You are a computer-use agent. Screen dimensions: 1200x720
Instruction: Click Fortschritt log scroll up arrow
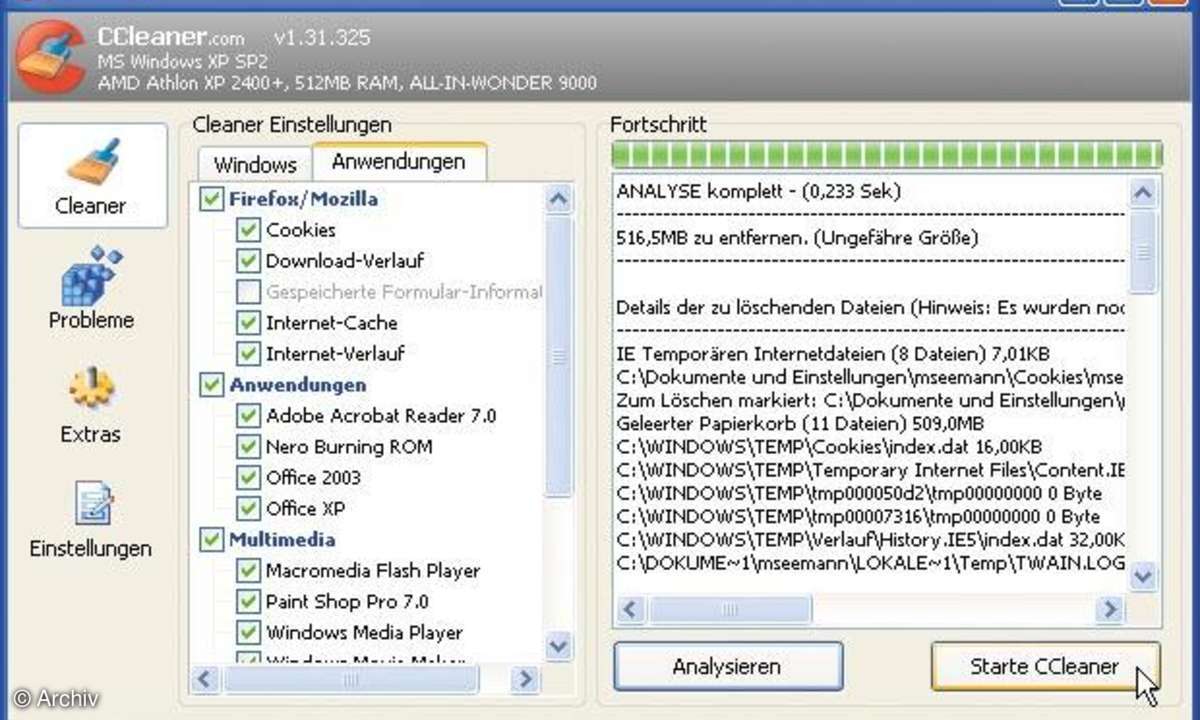click(1144, 192)
